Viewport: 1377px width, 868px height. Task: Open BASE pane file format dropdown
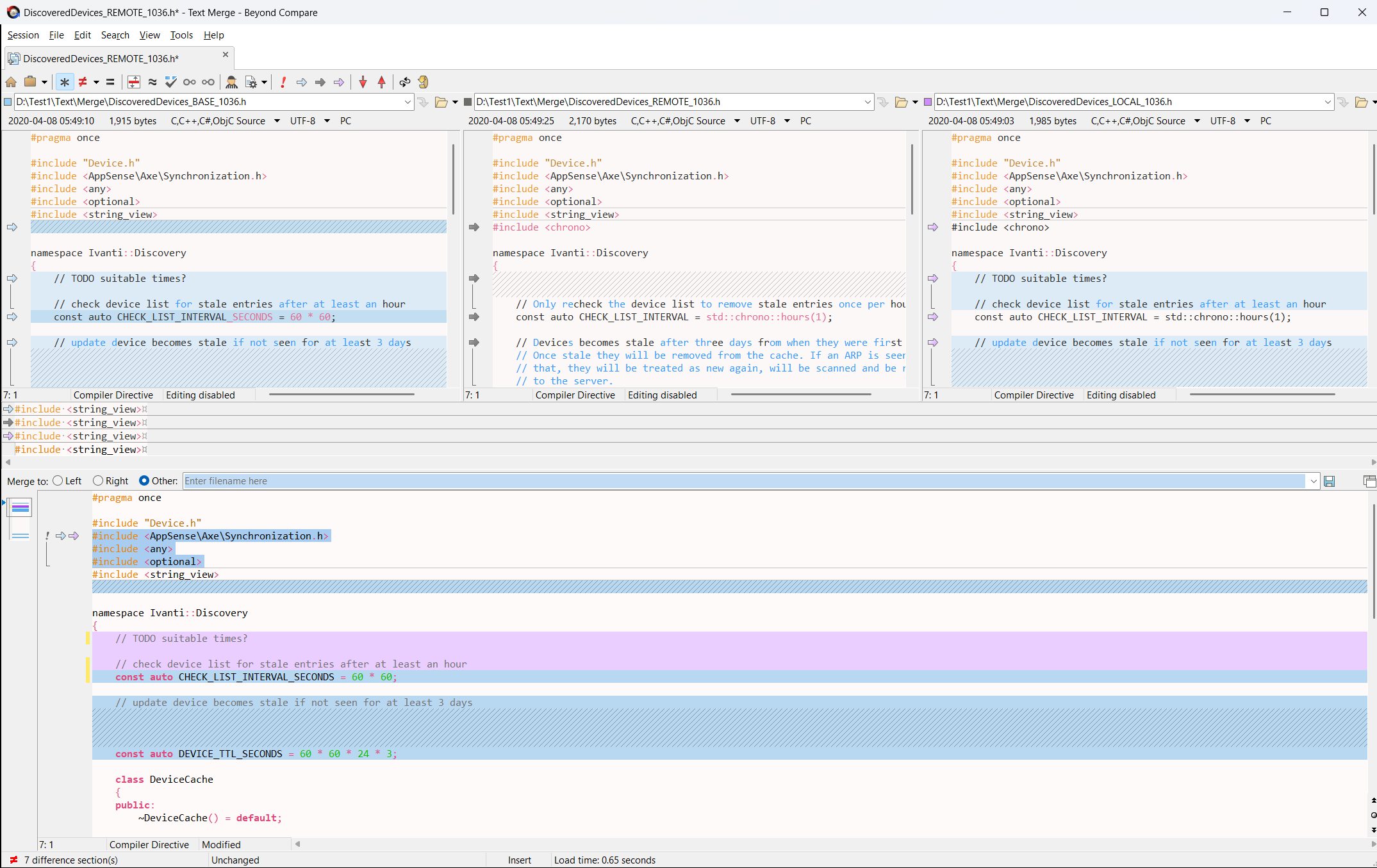click(x=277, y=121)
